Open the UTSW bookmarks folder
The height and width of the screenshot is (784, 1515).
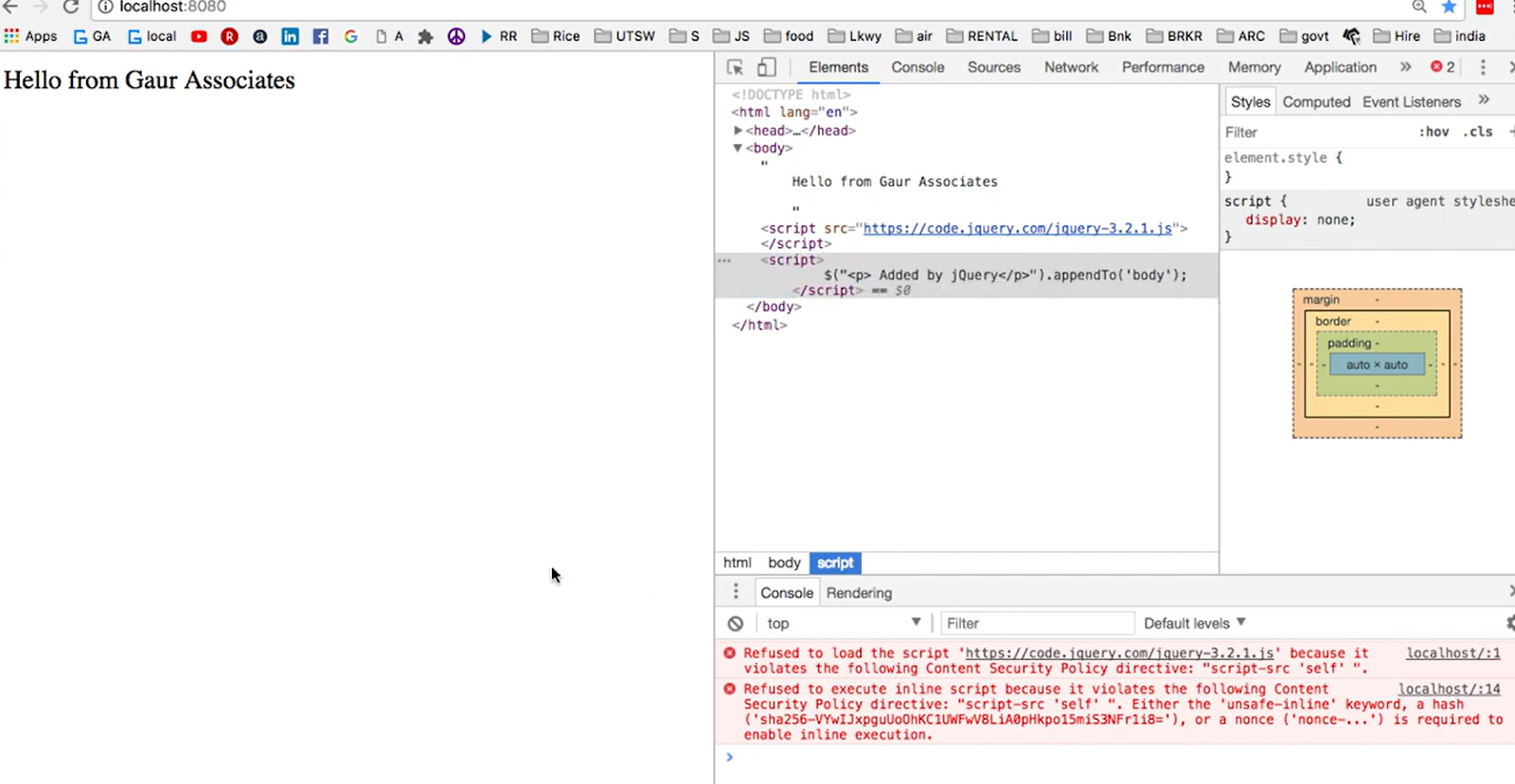coord(625,36)
